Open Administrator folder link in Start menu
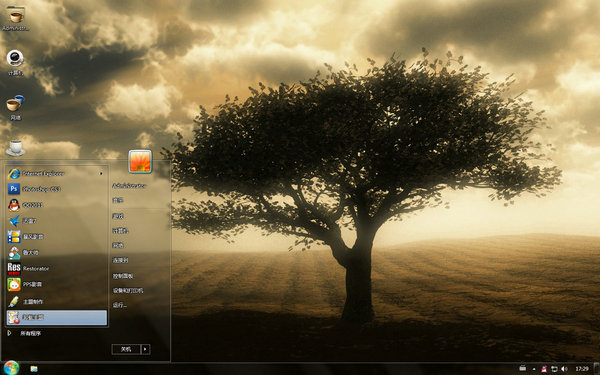This screenshot has height=375, width=600. coord(129,186)
